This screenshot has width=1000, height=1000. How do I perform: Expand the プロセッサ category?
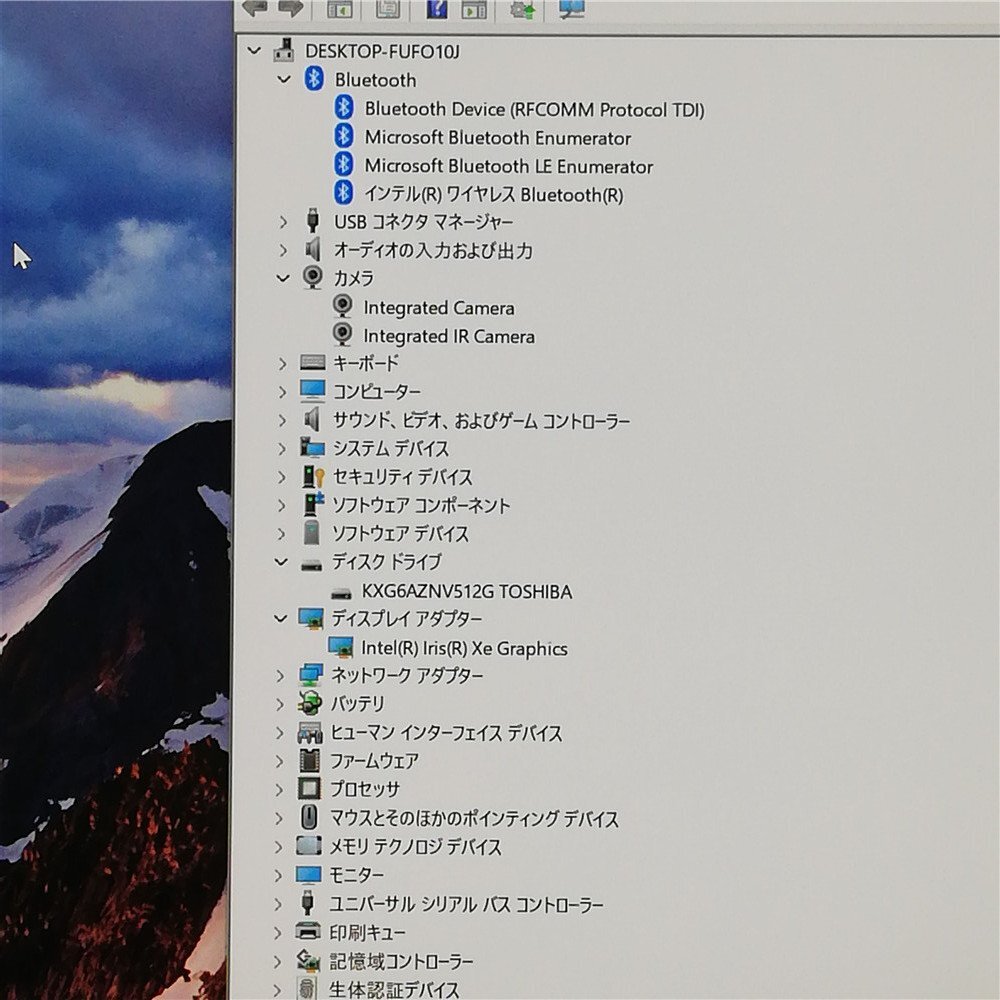(x=279, y=790)
